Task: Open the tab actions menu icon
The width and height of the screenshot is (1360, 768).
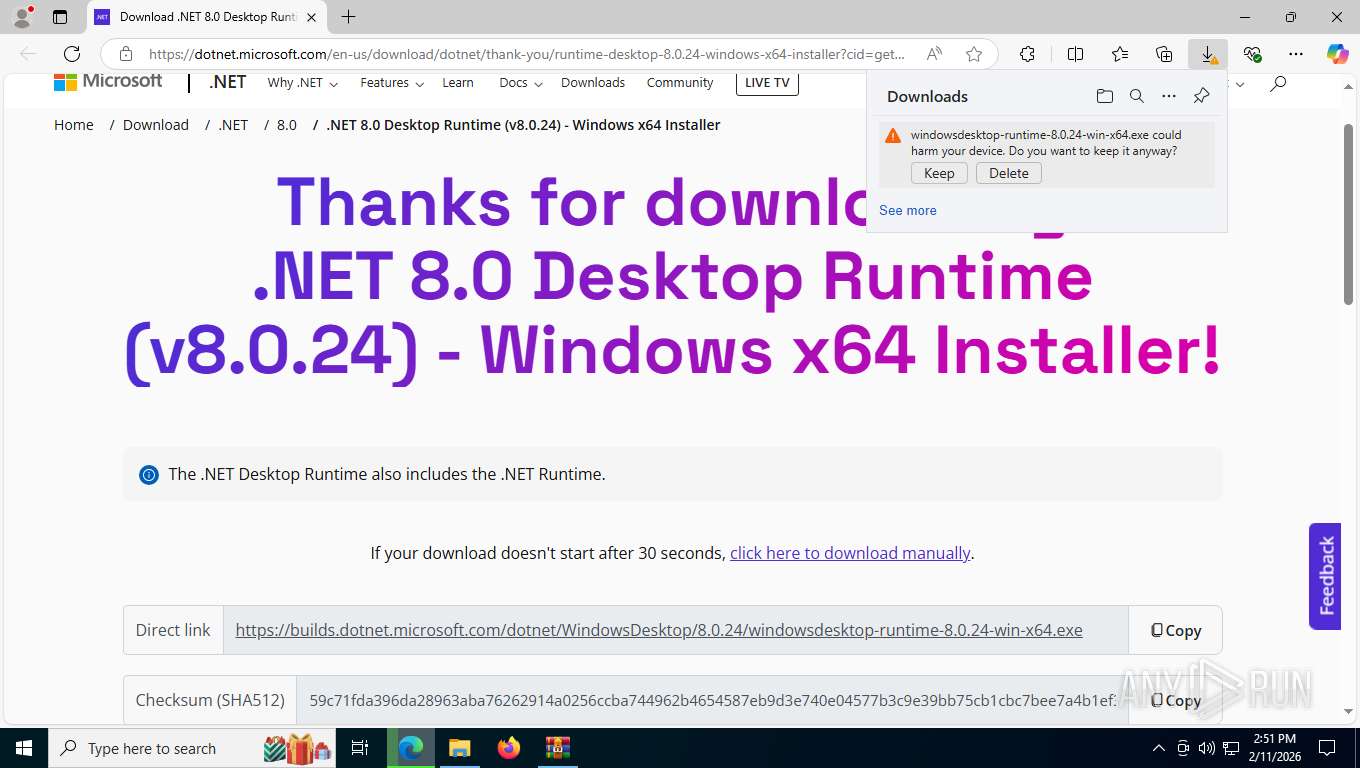Action: point(60,17)
